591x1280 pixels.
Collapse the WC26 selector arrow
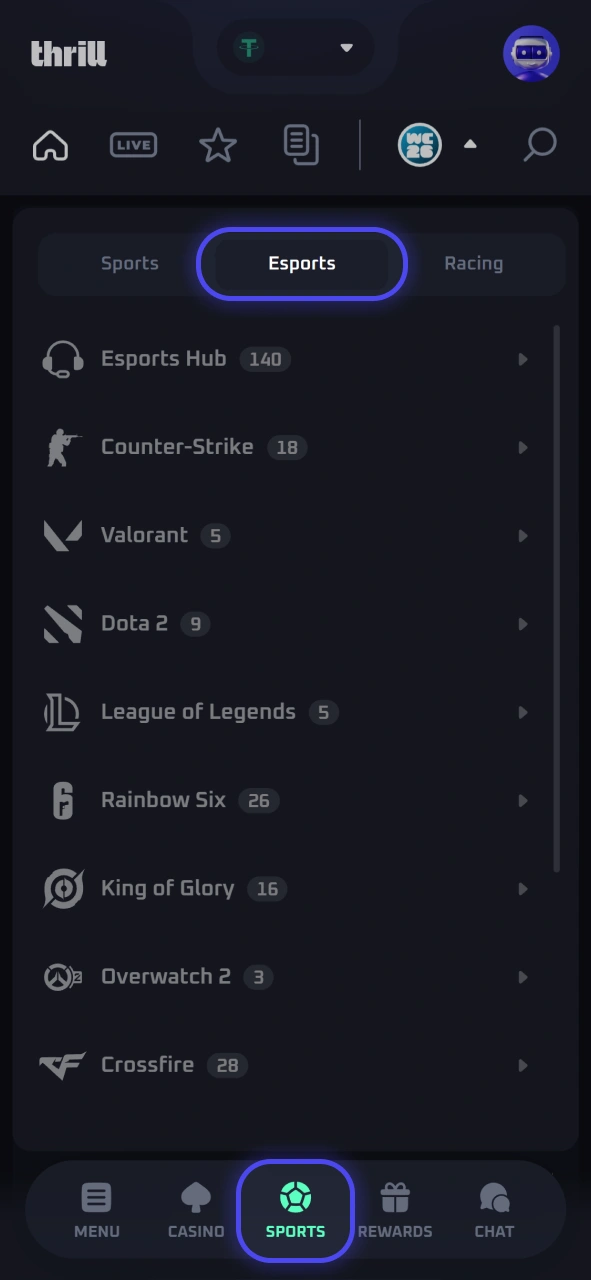(x=470, y=145)
